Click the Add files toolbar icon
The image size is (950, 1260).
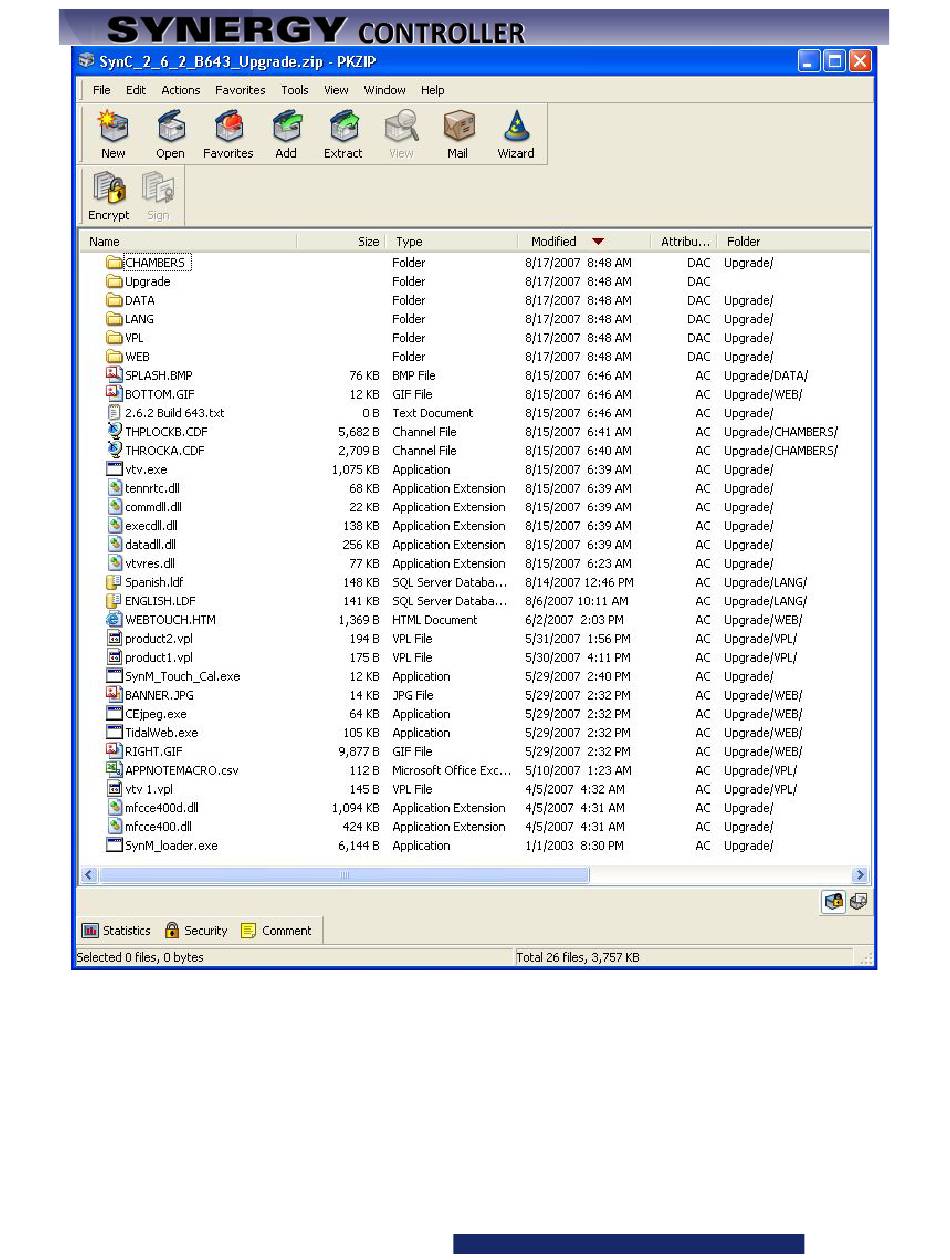286,127
